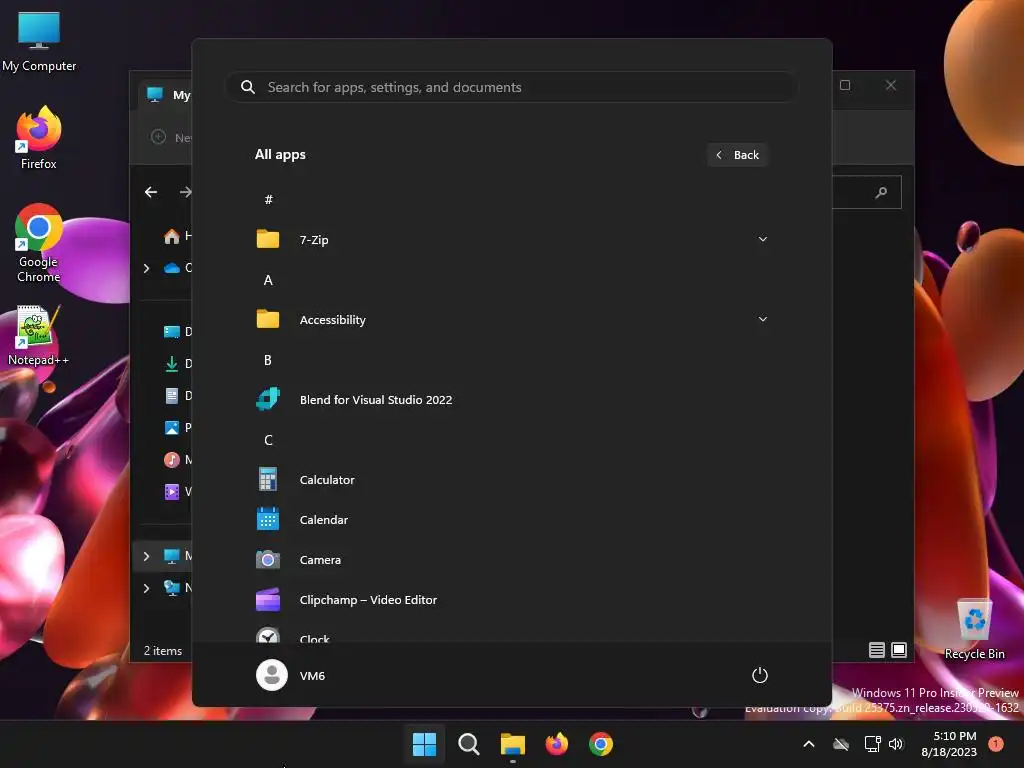Screen dimensions: 1024x768
Task: Select the My Computer desktop icon
Action: [39, 40]
